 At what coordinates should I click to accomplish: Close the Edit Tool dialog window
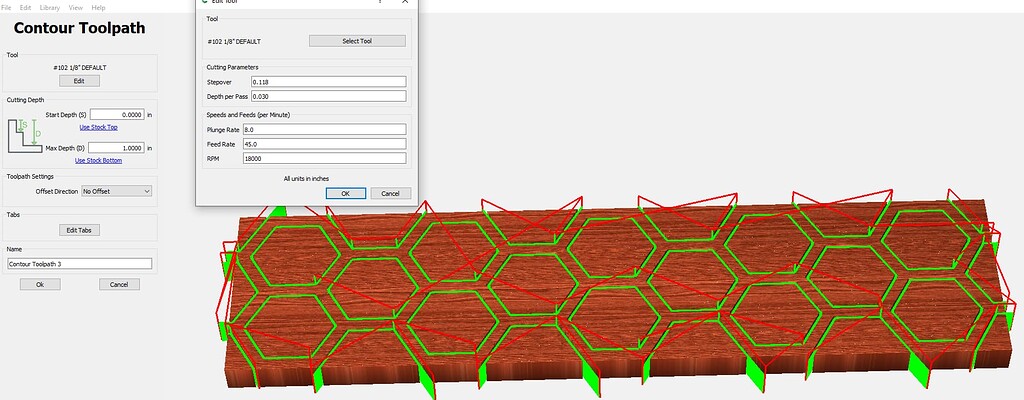click(x=405, y=2)
